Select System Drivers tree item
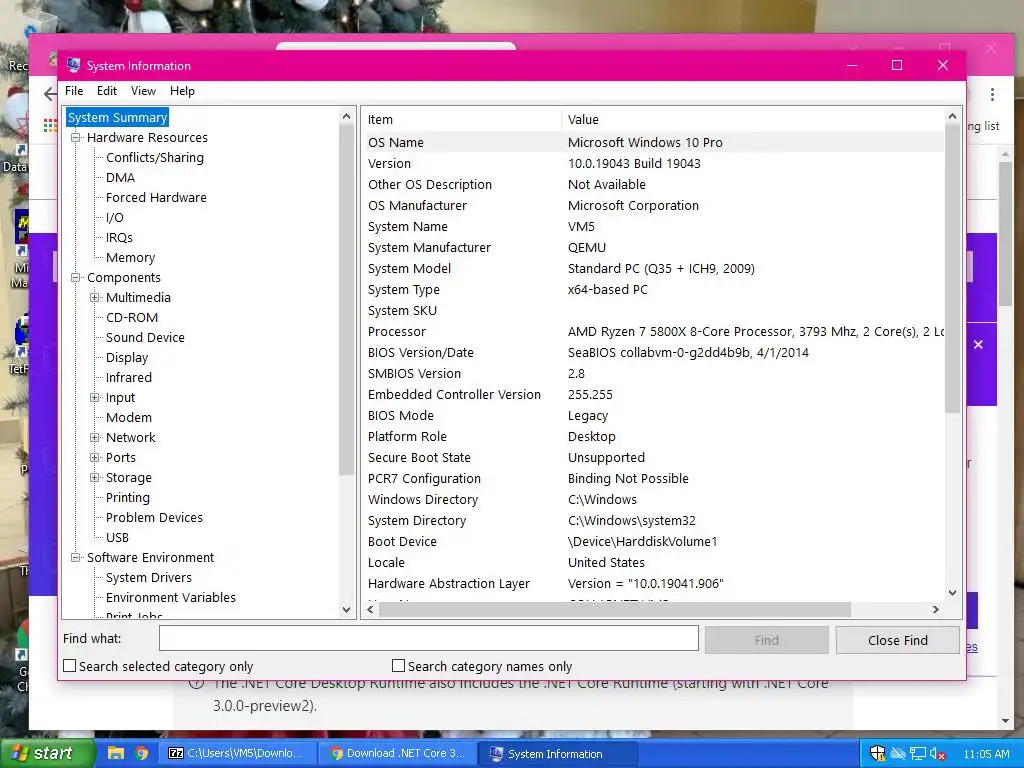This screenshot has width=1024, height=768. (x=149, y=577)
